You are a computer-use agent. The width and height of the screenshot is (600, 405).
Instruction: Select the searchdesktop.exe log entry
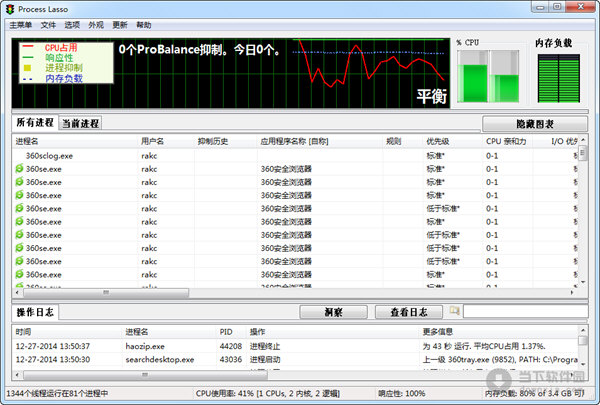click(295, 360)
